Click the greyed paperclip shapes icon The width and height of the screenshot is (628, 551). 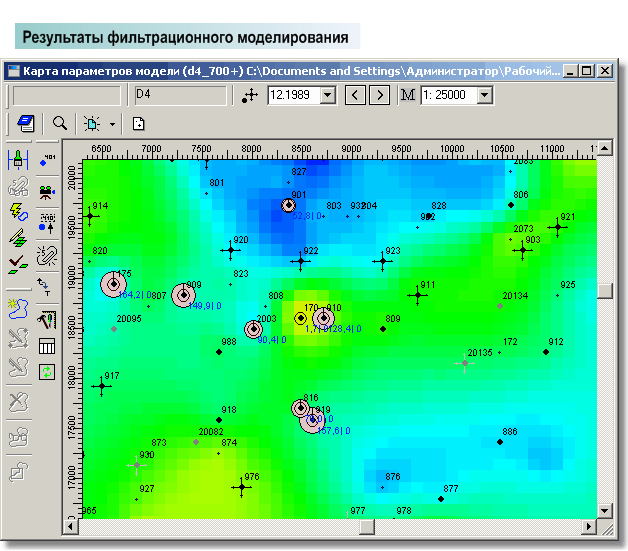pos(18,187)
